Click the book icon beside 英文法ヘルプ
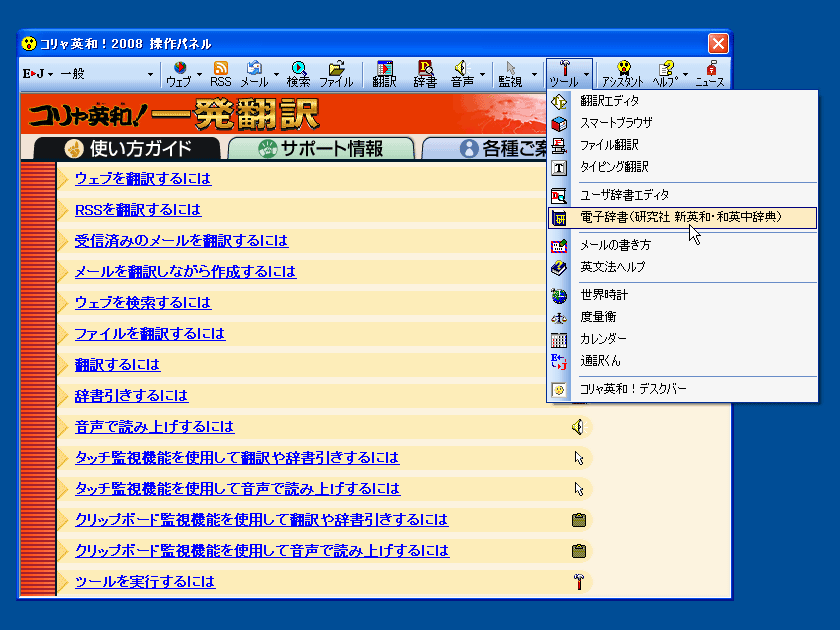 (559, 268)
